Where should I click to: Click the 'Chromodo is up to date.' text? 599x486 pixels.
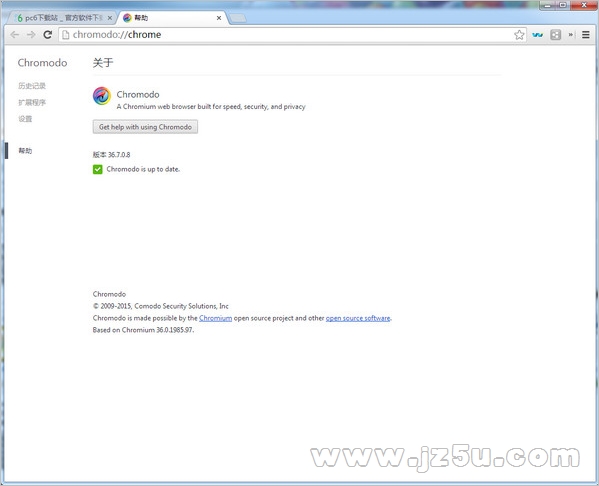tap(143, 169)
